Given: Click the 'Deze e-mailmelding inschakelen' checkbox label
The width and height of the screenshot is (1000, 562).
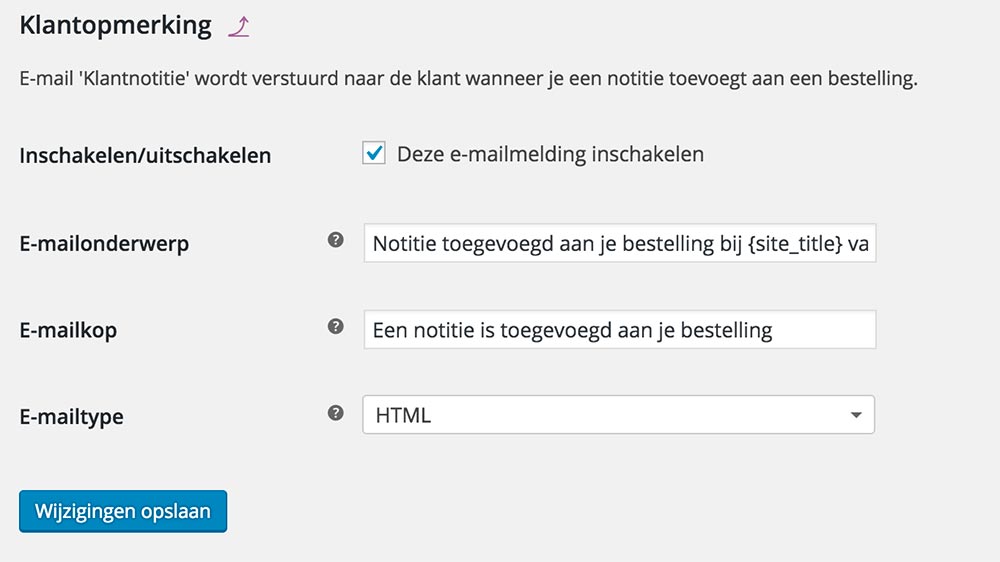Looking at the screenshot, I should pyautogui.click(x=550, y=154).
